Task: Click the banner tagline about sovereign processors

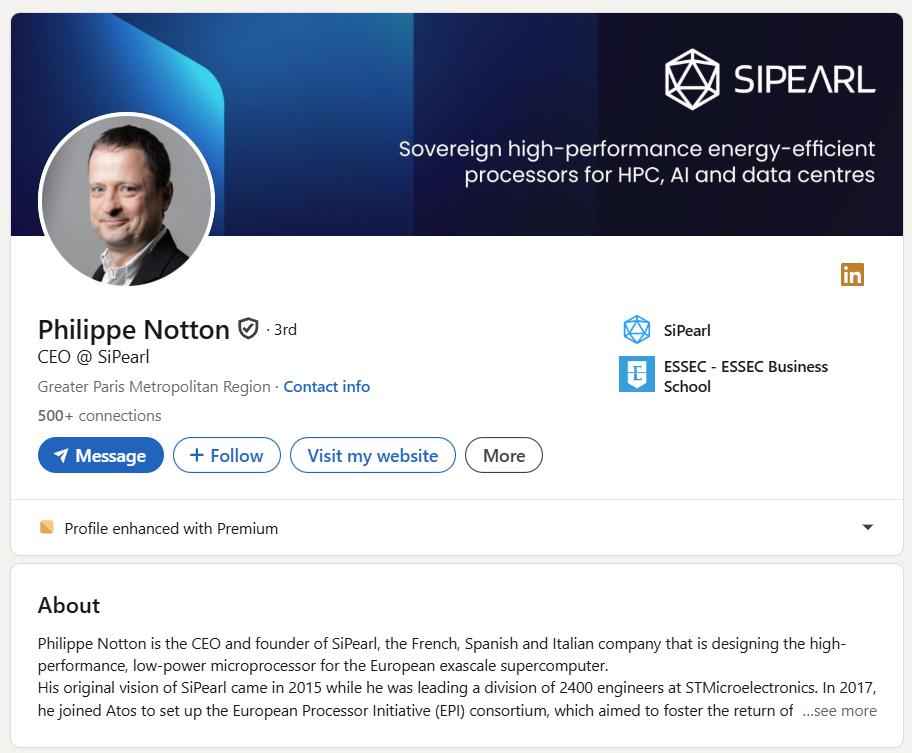Action: (x=637, y=162)
